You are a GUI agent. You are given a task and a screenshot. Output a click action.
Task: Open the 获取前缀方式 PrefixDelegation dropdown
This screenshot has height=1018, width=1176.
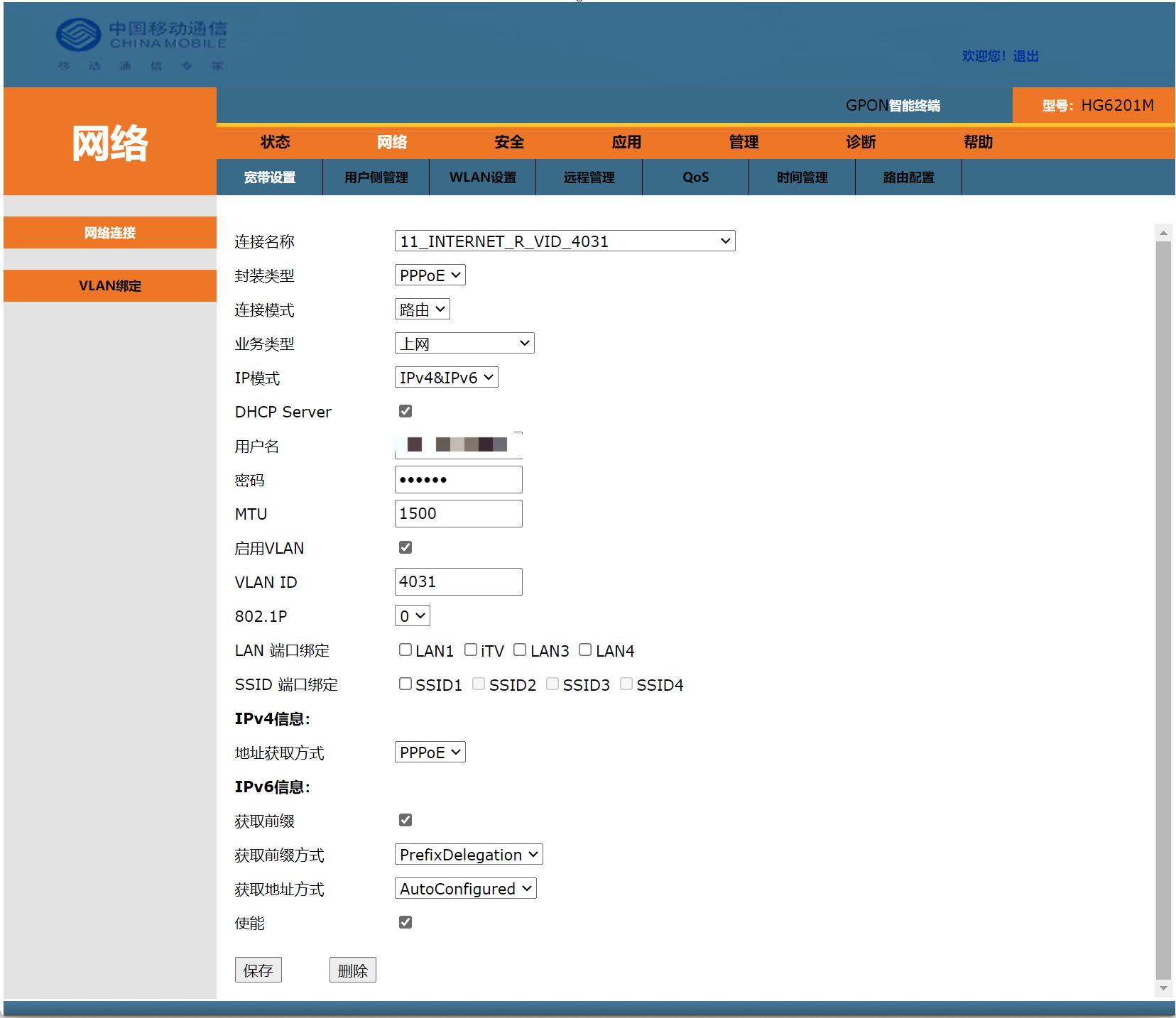[x=468, y=854]
